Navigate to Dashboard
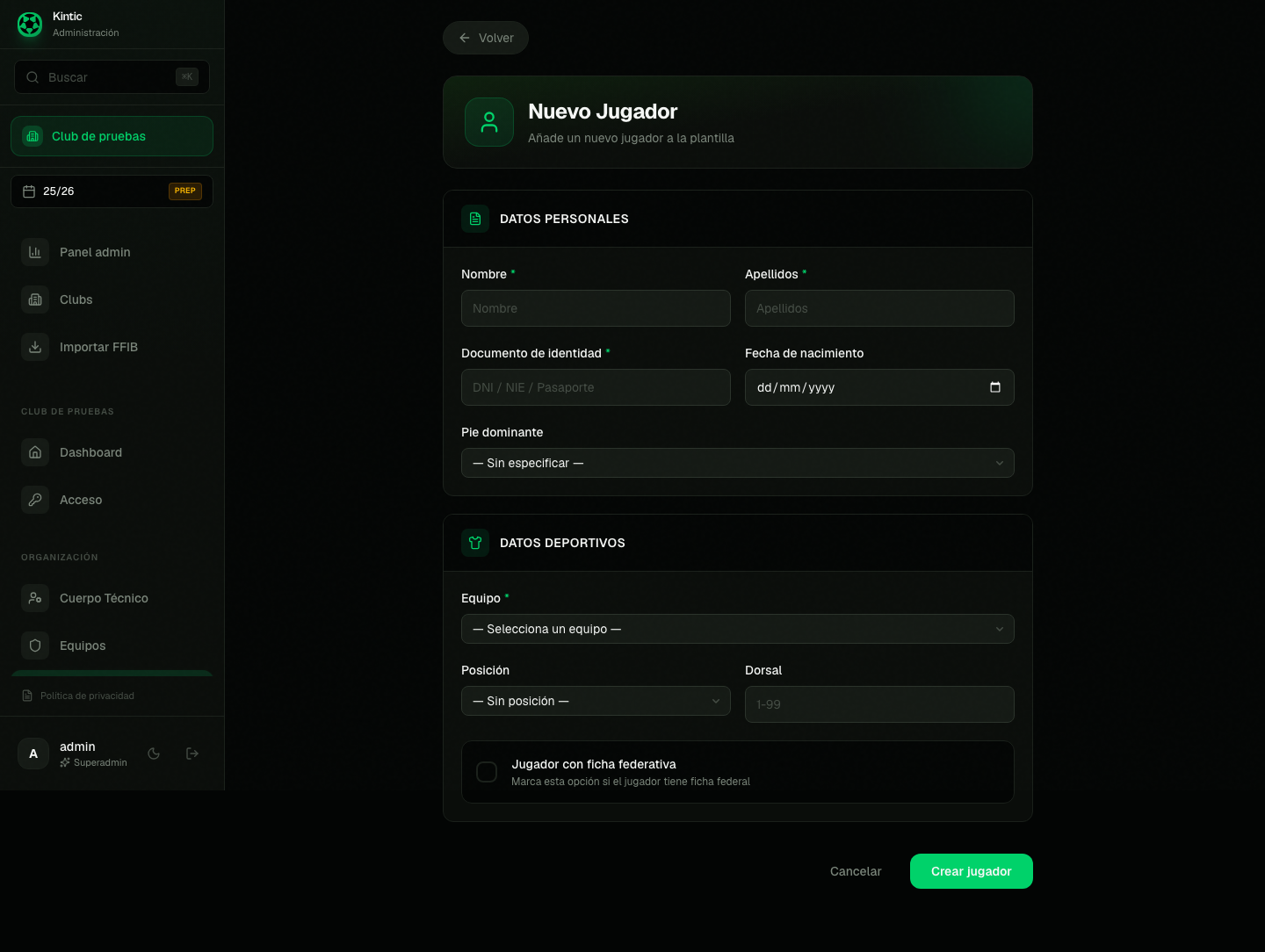The image size is (1265, 952). coord(112,452)
